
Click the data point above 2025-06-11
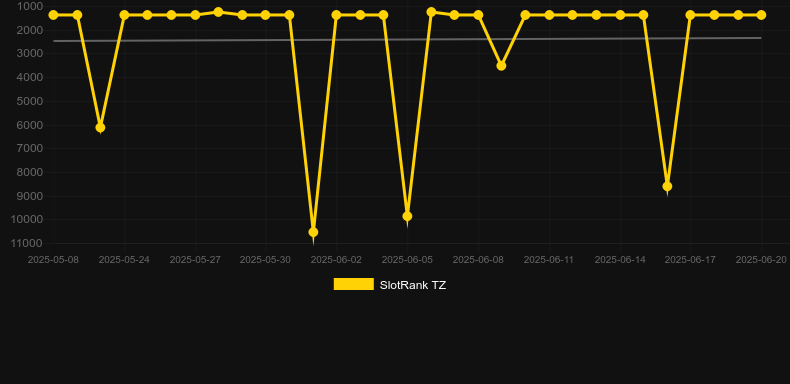point(549,15)
